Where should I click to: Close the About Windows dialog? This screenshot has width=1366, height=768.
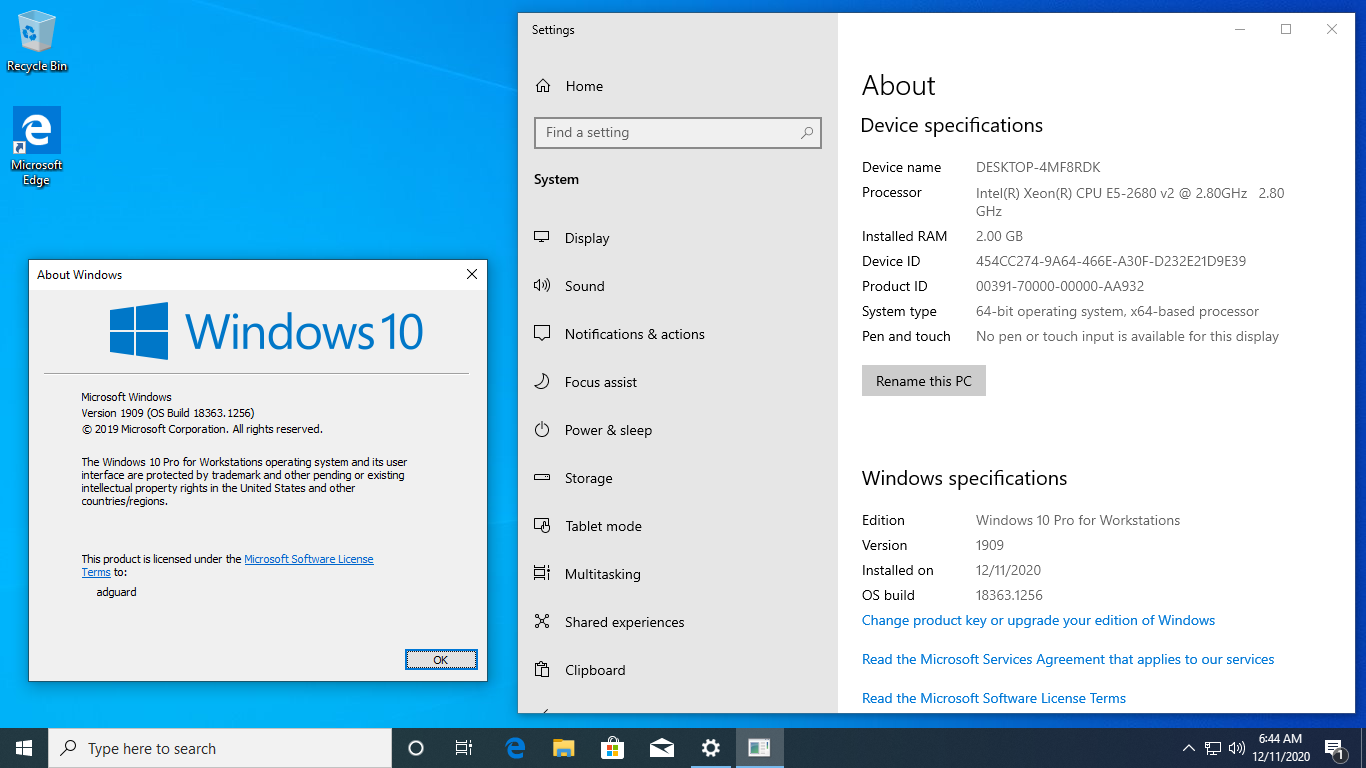pos(472,274)
